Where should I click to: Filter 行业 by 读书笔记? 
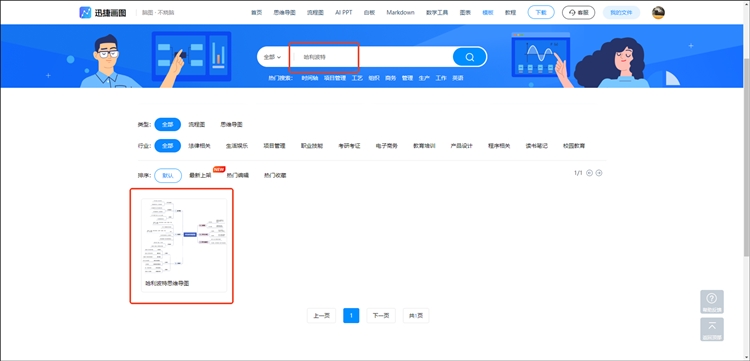pos(537,146)
